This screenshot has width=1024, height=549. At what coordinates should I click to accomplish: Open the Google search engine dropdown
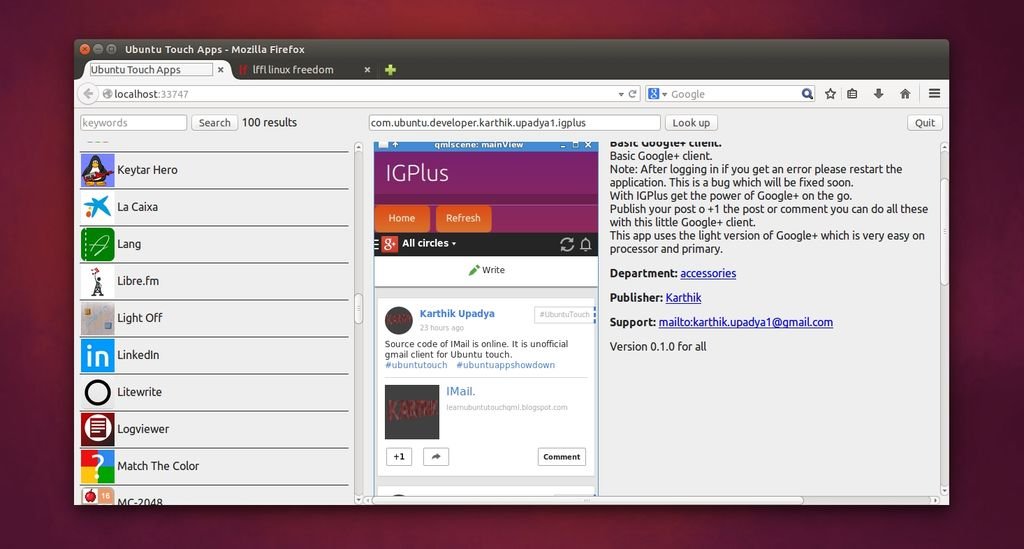pos(657,94)
